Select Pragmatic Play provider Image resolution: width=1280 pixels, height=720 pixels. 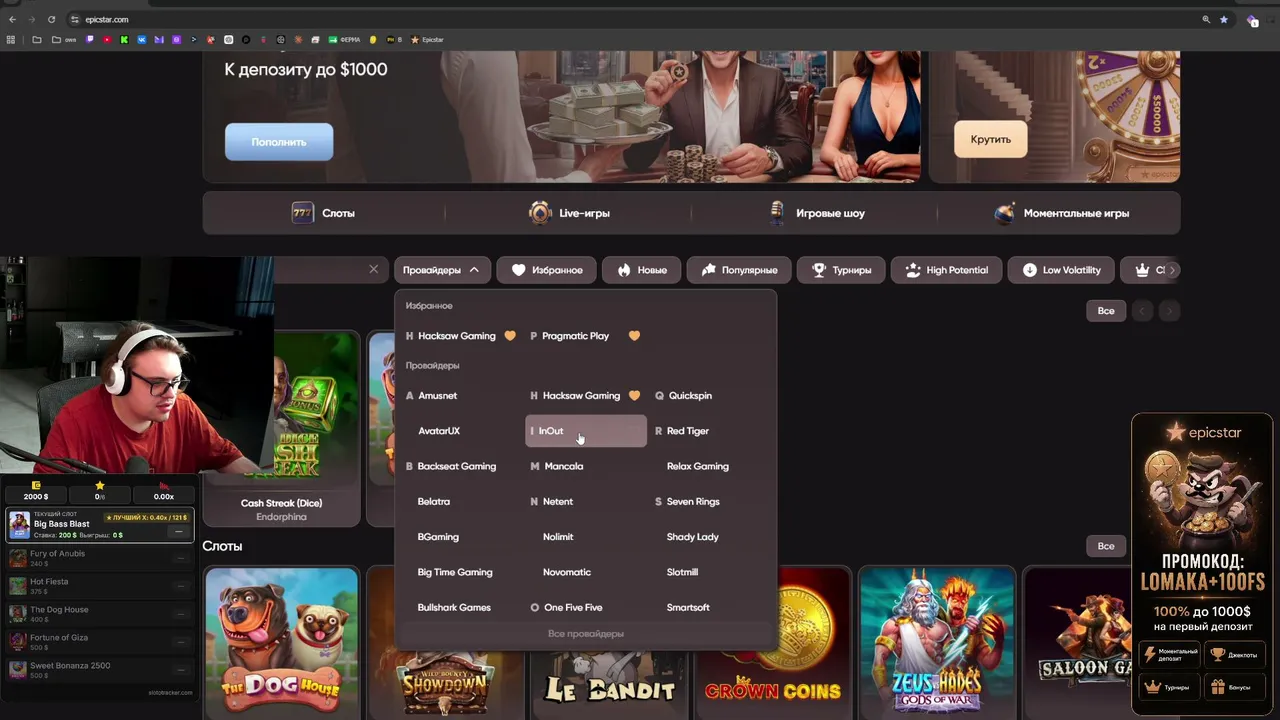click(575, 336)
